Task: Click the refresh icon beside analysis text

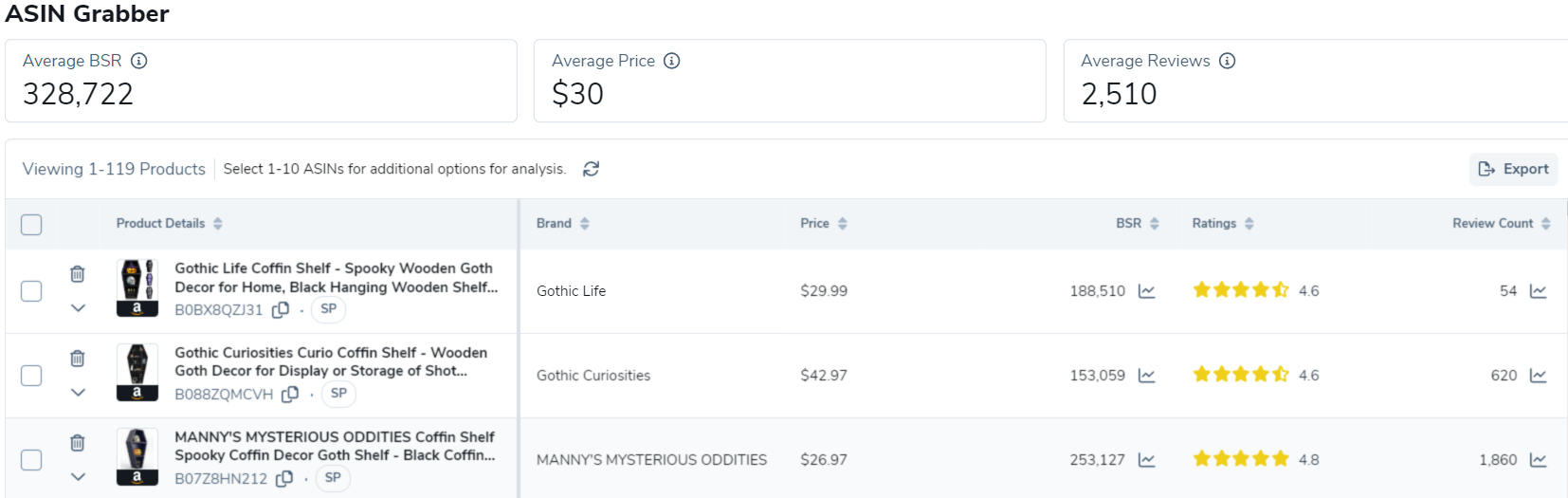Action: pos(591,169)
